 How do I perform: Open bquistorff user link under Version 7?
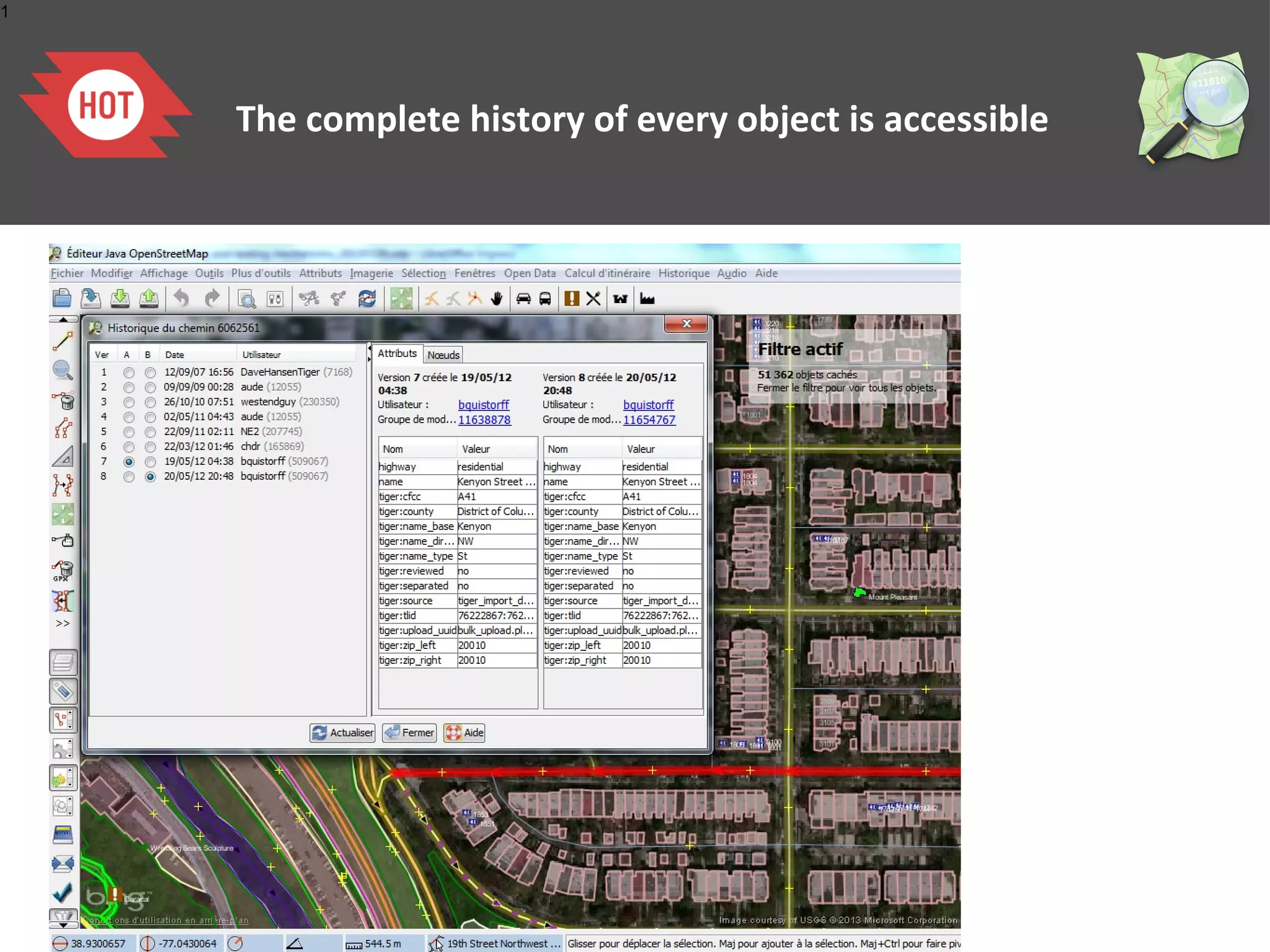click(484, 405)
